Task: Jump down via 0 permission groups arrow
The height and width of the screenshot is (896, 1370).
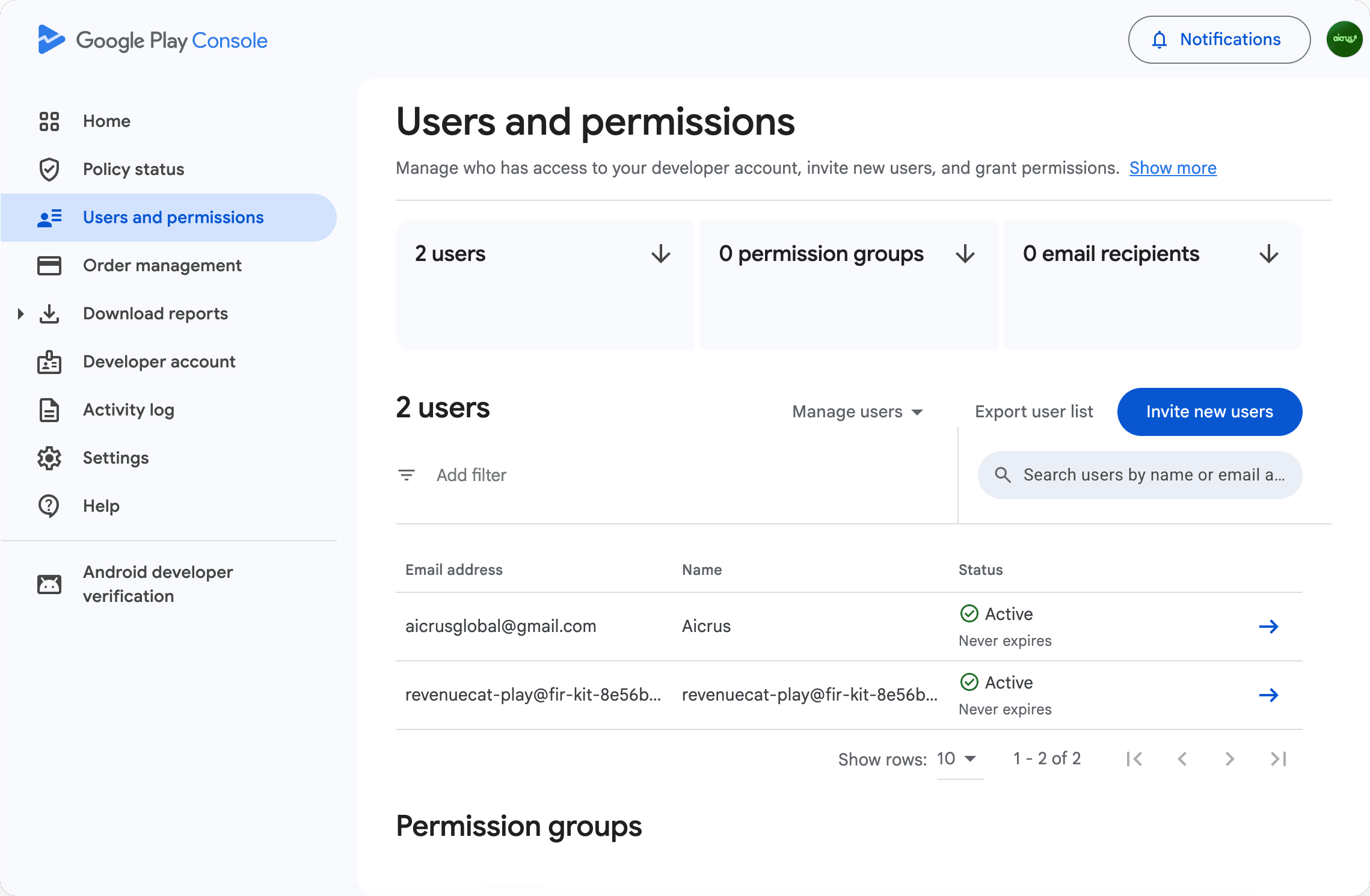Action: point(965,254)
